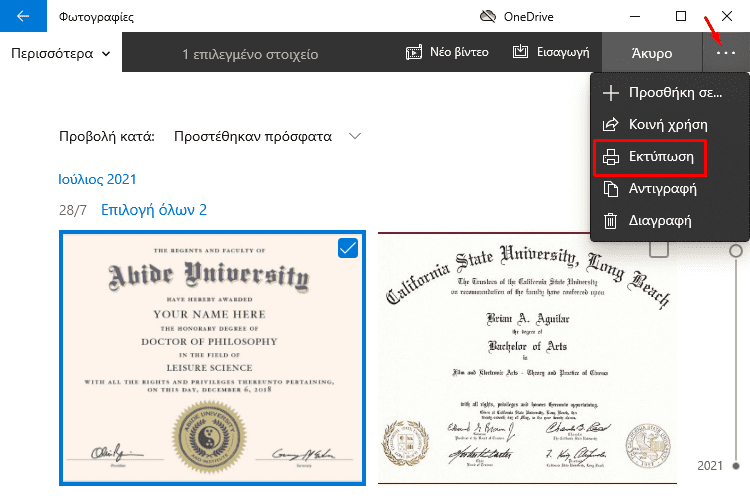Open the Abide University diploma thumbnail
This screenshot has width=750, height=500.
[212, 358]
